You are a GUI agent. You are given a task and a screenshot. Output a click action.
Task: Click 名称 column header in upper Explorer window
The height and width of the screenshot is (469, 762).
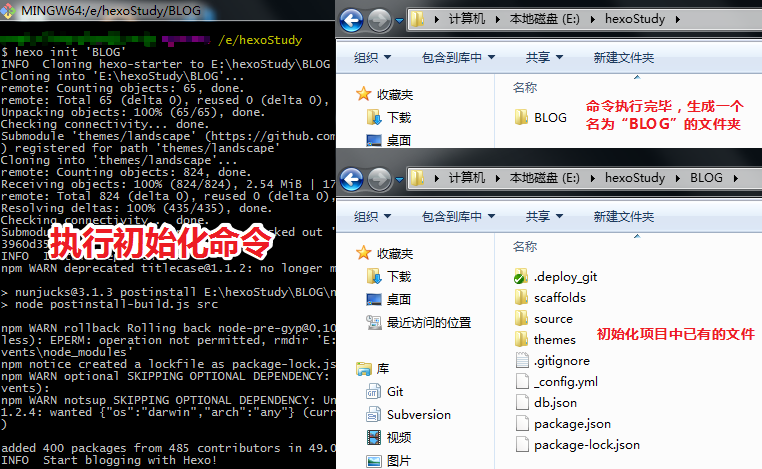coord(524,87)
